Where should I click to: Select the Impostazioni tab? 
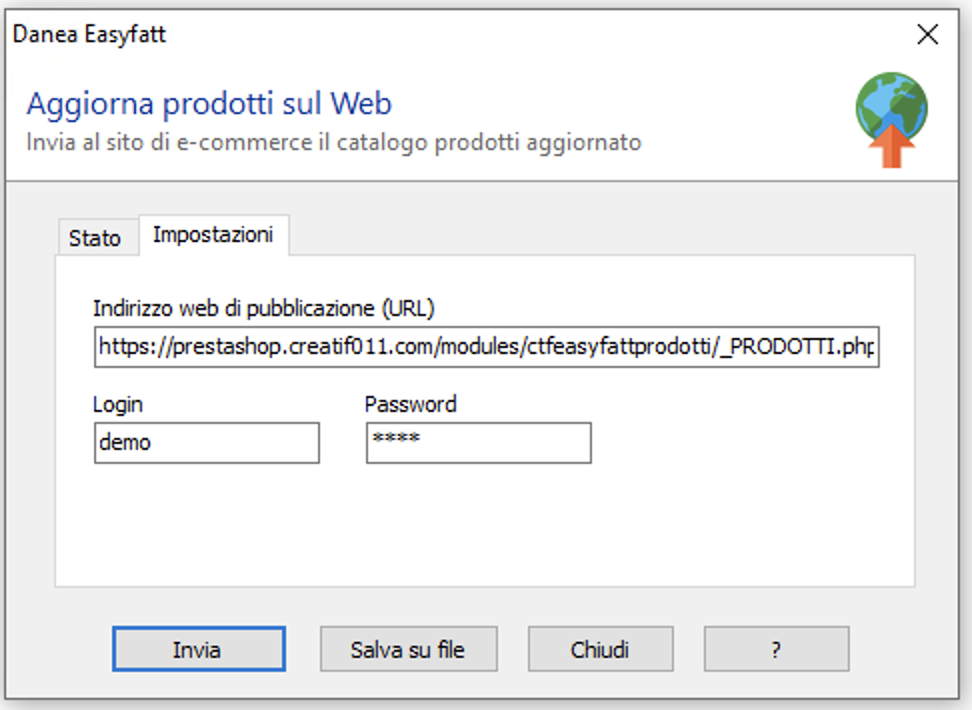tap(213, 235)
